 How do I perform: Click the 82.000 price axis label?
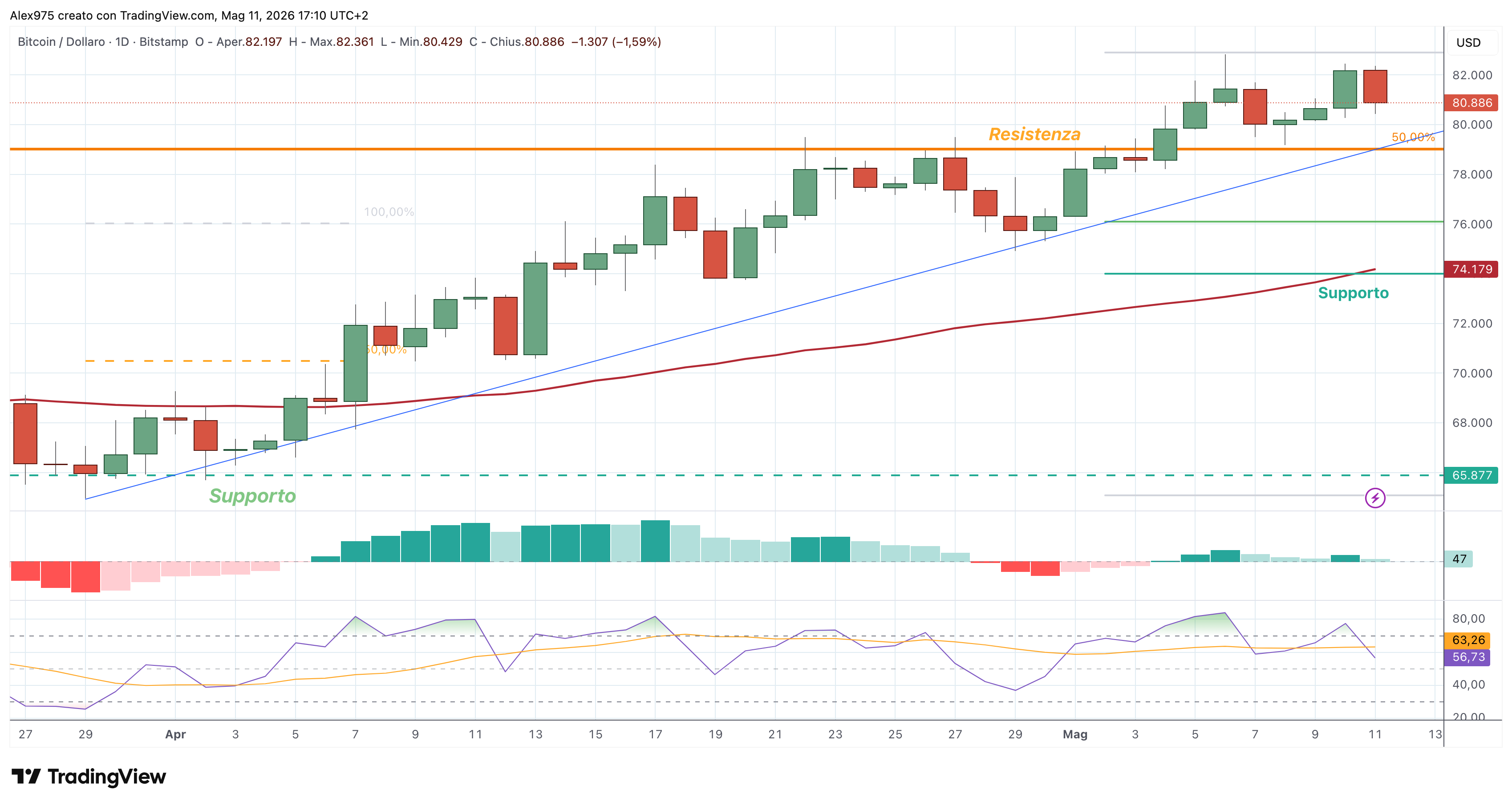click(x=1471, y=75)
